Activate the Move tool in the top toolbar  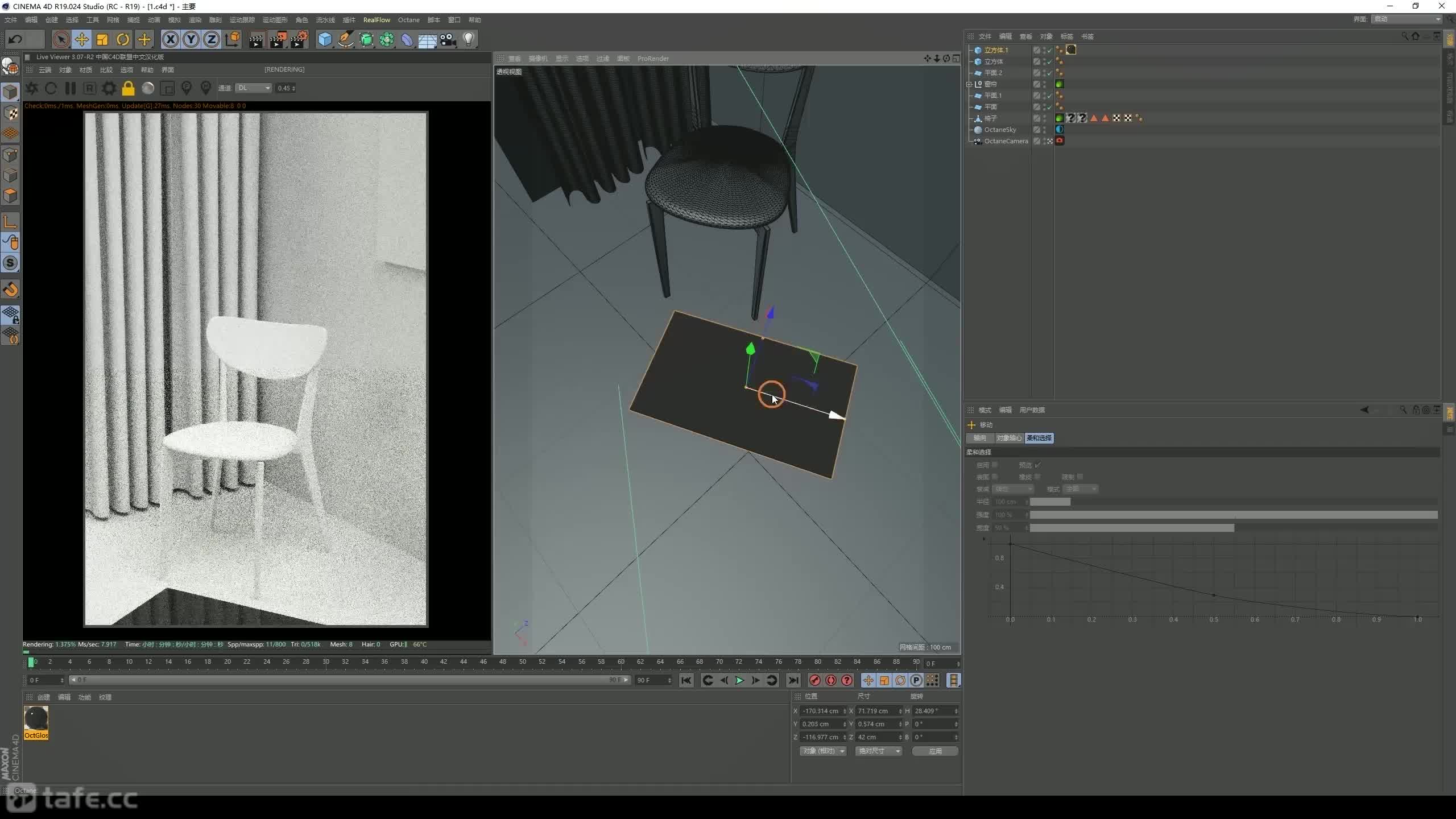82,39
